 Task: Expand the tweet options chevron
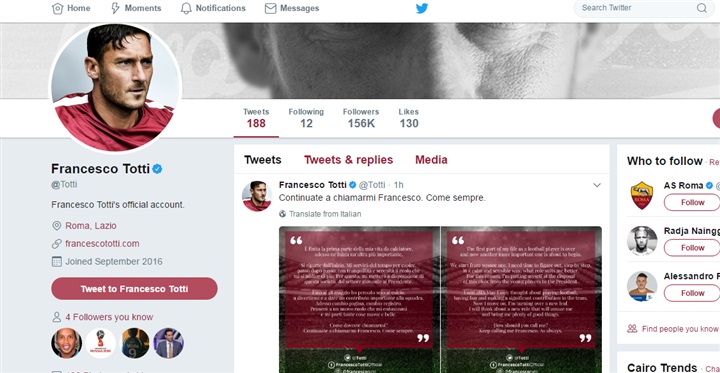[597, 185]
